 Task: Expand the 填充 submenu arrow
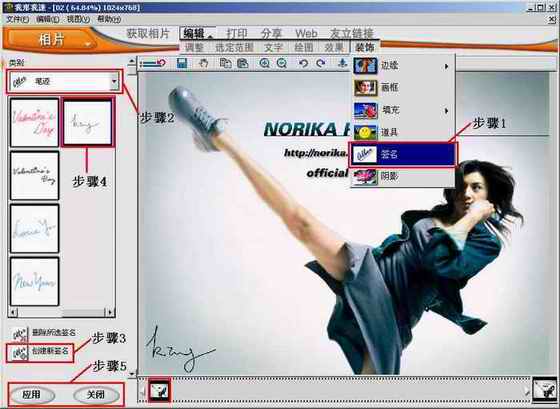tap(446, 111)
